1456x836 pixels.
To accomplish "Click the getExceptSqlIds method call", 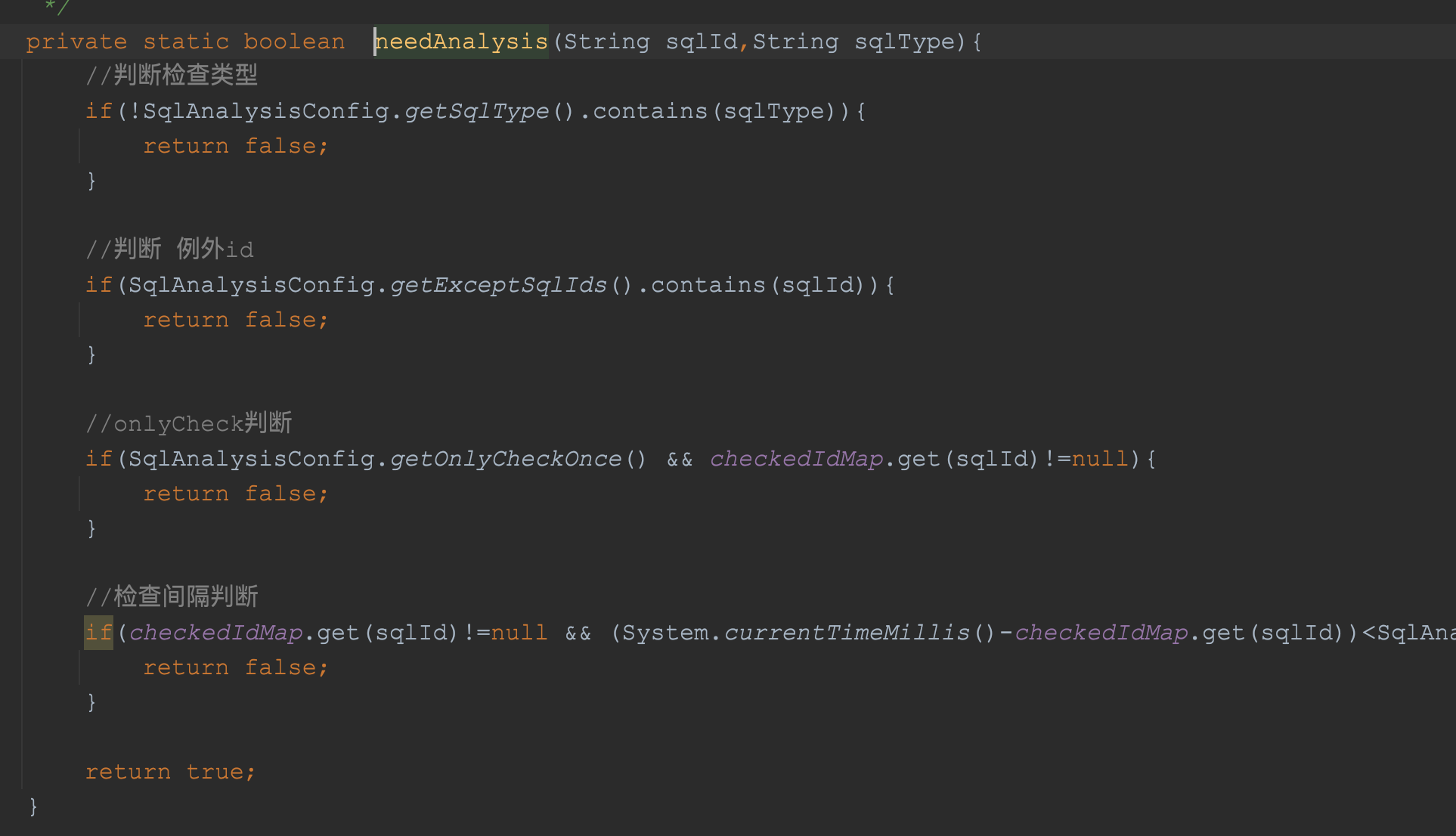I will [x=498, y=285].
